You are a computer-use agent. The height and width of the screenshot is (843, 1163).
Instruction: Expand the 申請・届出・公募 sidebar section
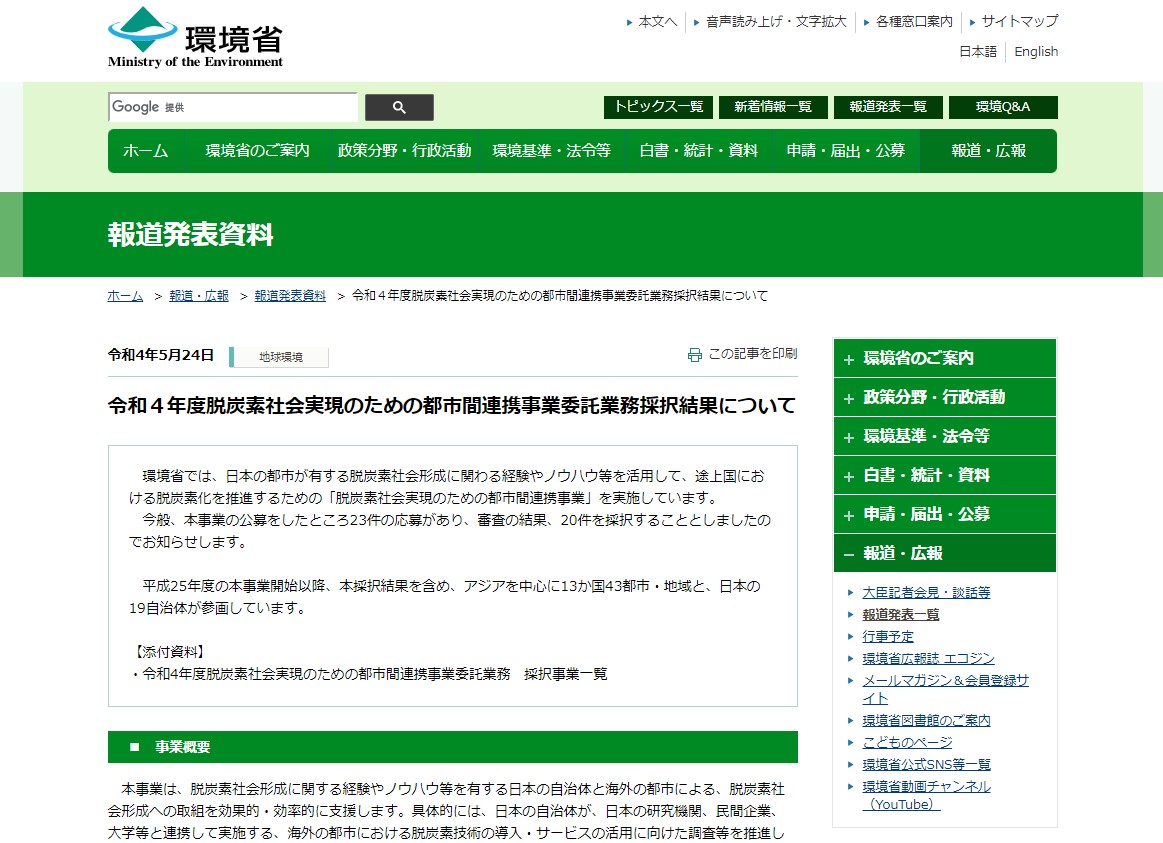coord(944,514)
